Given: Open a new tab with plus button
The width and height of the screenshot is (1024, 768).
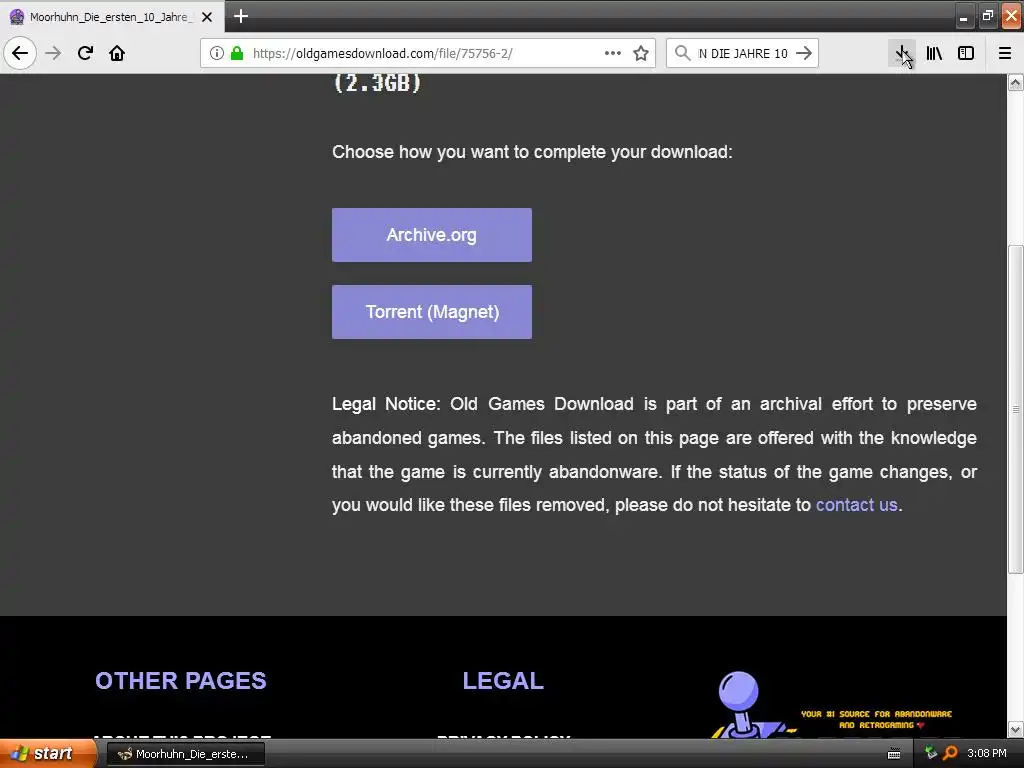Looking at the screenshot, I should pos(241,16).
